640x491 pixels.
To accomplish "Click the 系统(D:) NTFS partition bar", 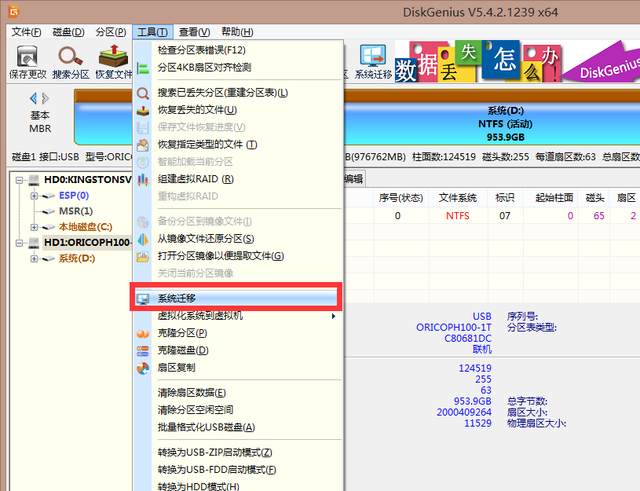I will click(x=505, y=124).
